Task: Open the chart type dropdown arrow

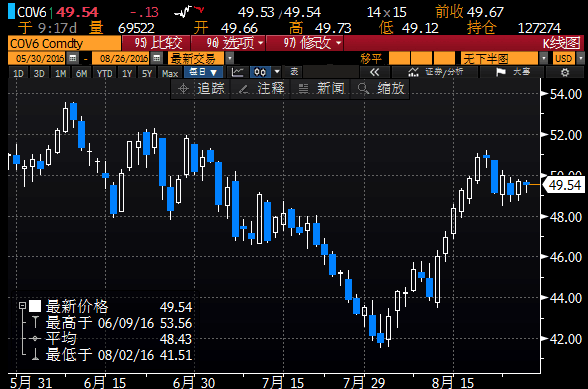Action: click(x=277, y=72)
